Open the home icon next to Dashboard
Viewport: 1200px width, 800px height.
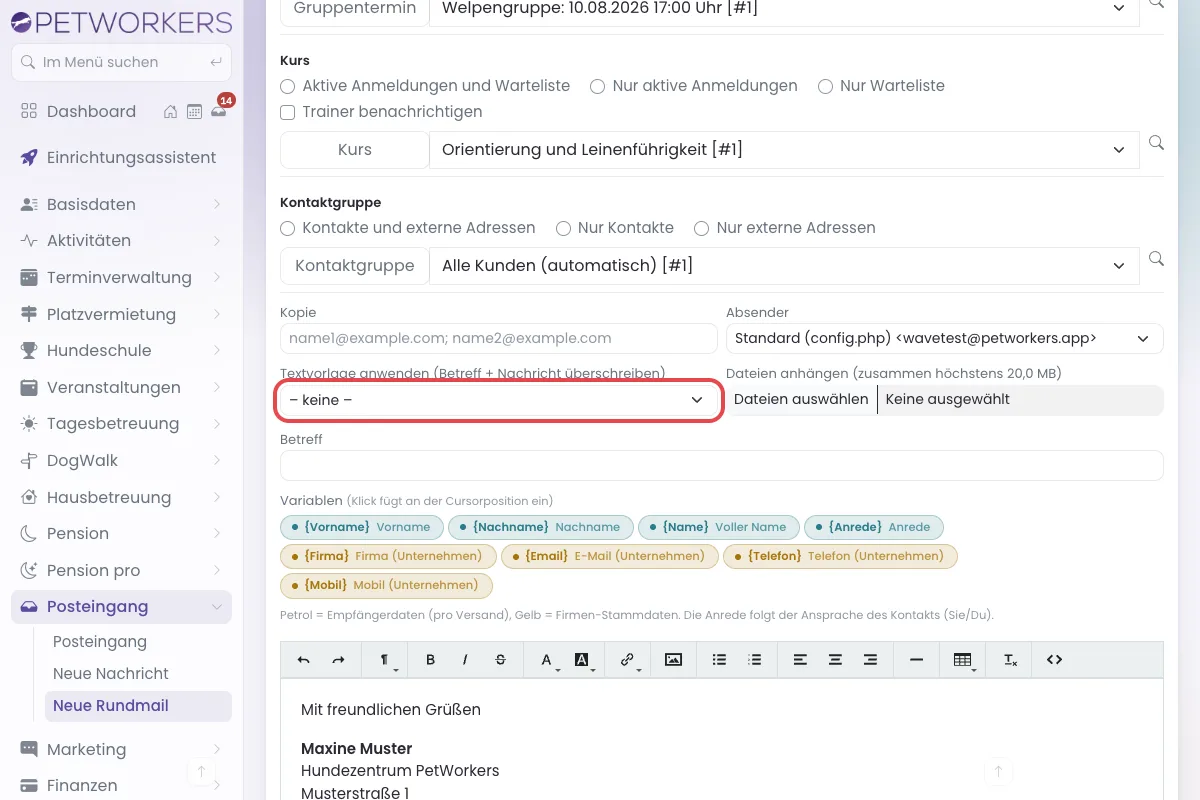point(171,112)
